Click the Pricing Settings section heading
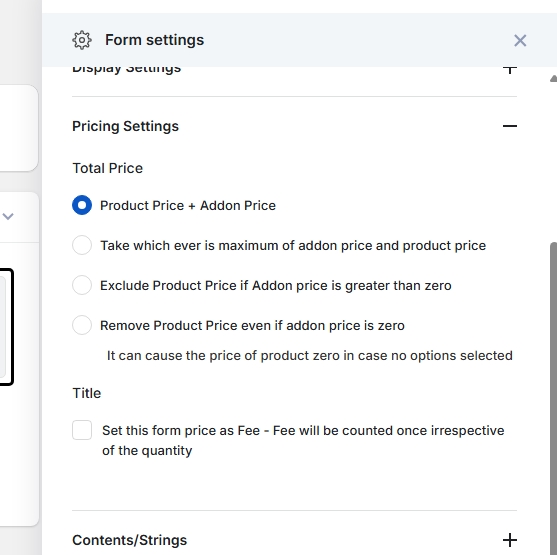 click(125, 126)
